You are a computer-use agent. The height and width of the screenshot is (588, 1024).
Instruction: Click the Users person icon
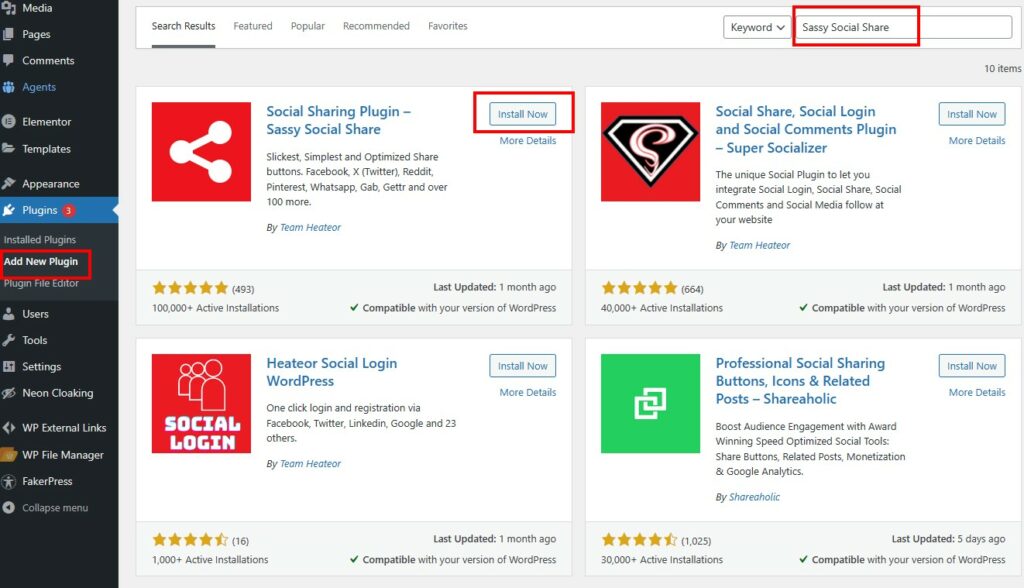pos(8,314)
